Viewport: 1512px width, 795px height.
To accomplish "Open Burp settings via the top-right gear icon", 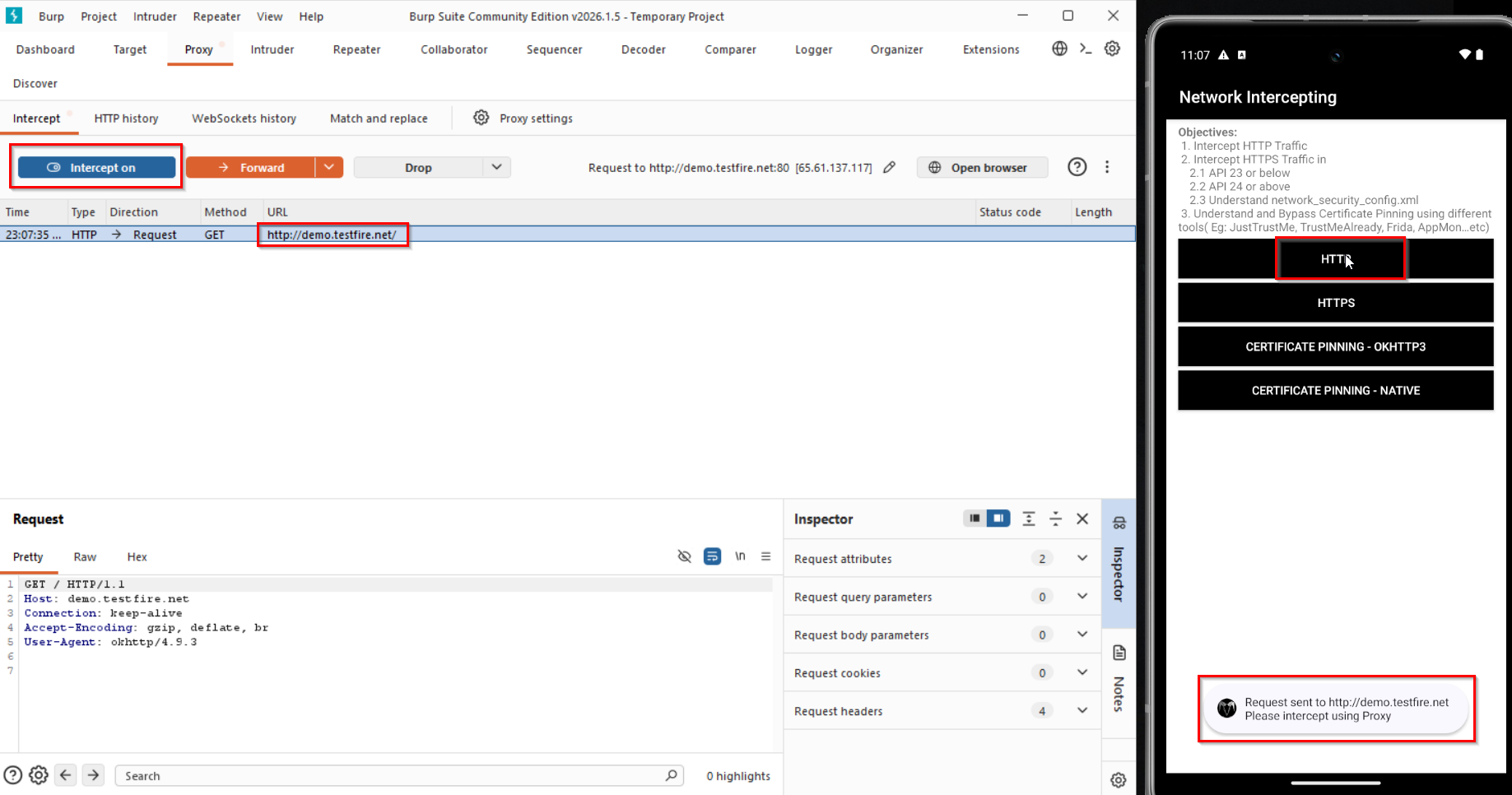I will pyautogui.click(x=1113, y=49).
